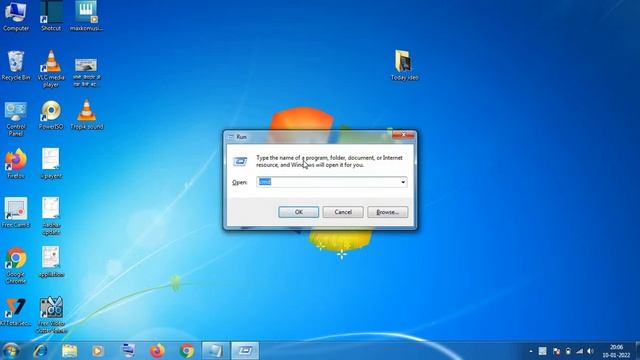The image size is (640, 360).
Task: Click OK in the Run dialog
Action: 298,212
